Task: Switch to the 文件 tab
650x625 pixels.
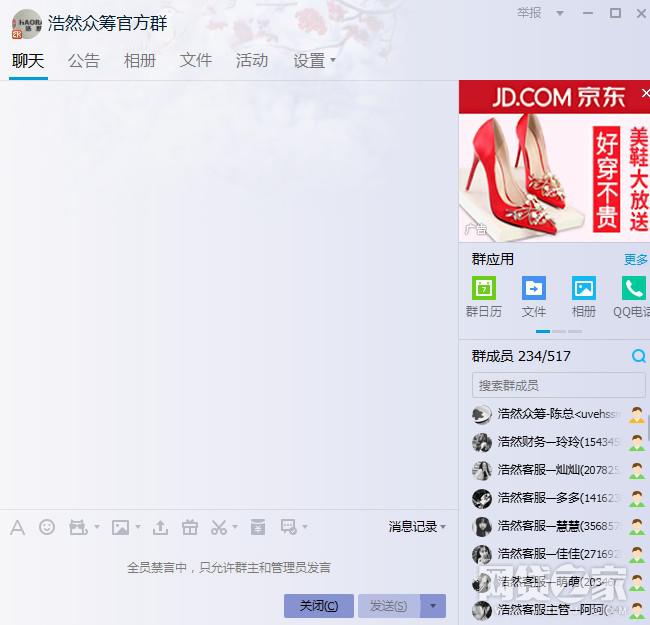Action: coord(196,61)
